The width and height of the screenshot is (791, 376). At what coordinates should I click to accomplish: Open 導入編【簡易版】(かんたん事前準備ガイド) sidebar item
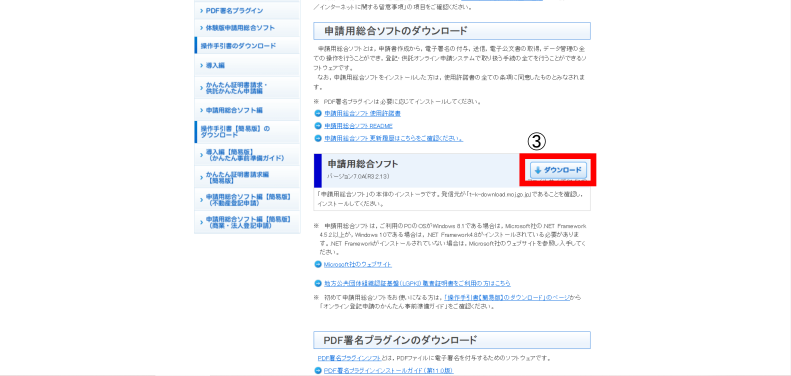click(247, 155)
